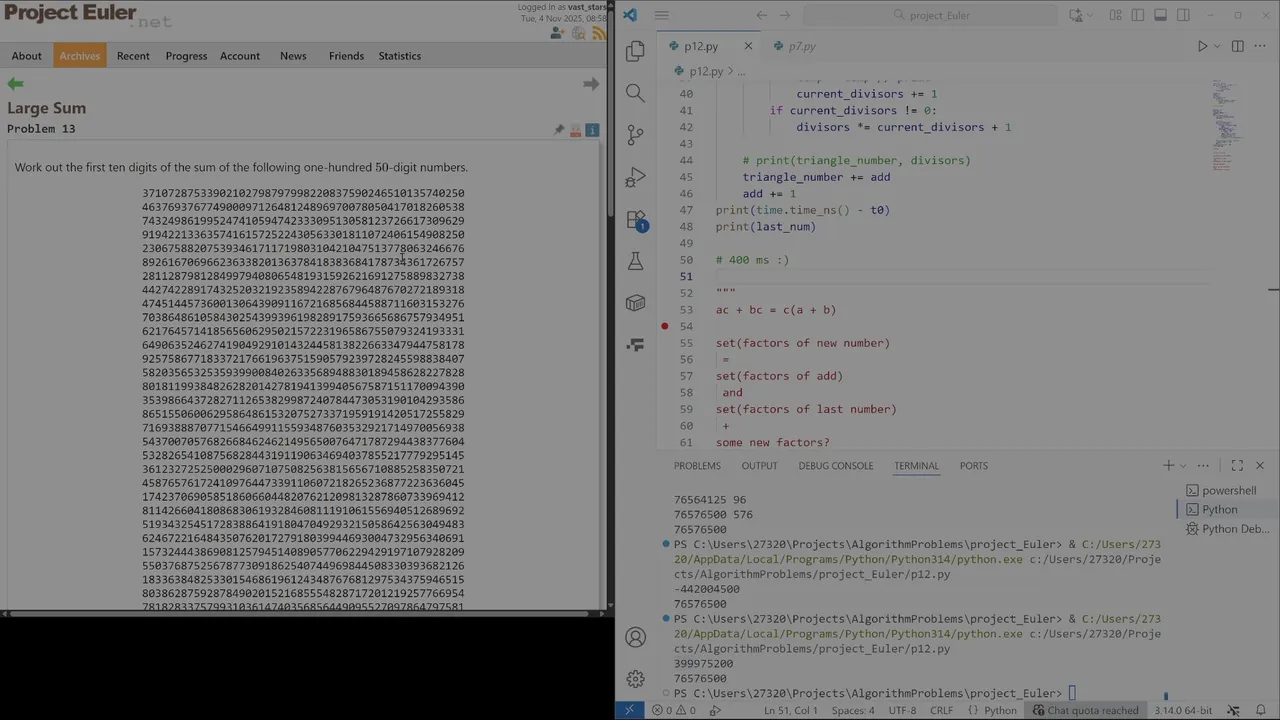Screen dimensions: 1280x720
Task: Toggle the primary side bar visibility
Action: [x=1138, y=15]
